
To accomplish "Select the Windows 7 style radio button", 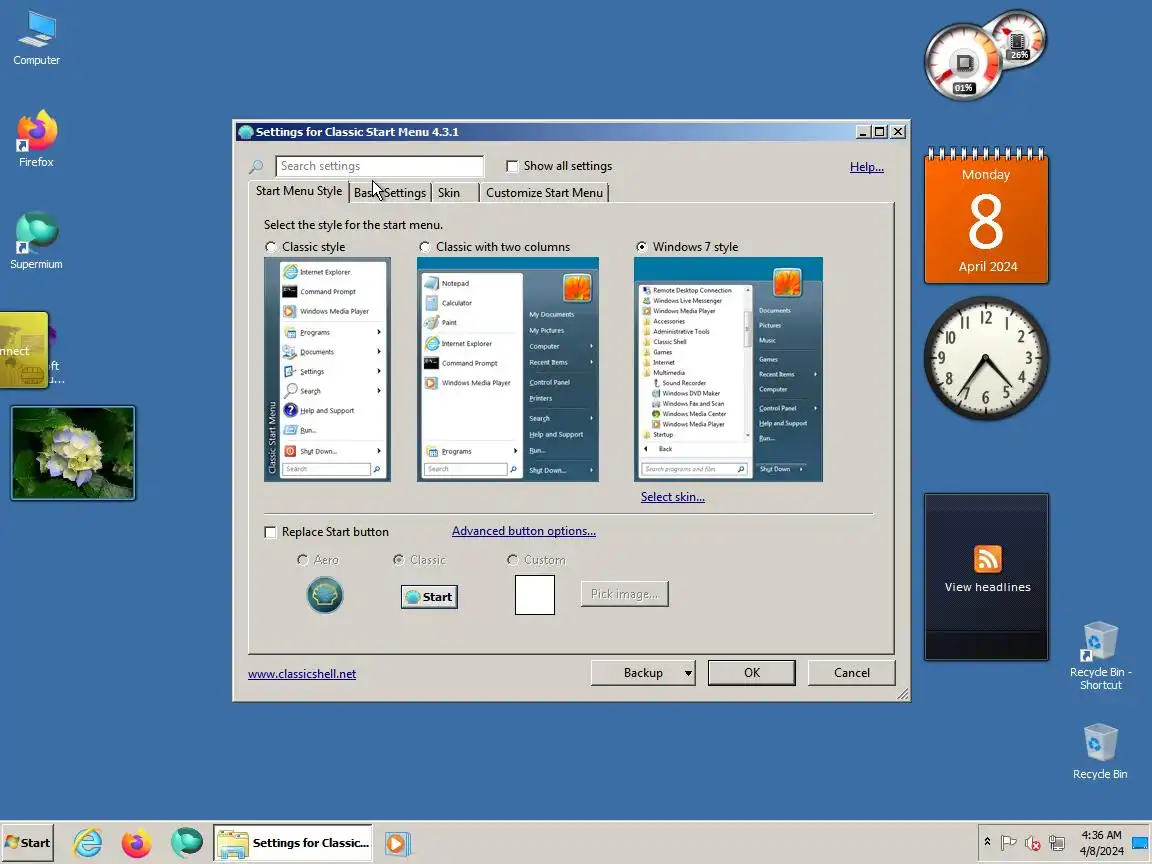I will pyautogui.click(x=641, y=247).
